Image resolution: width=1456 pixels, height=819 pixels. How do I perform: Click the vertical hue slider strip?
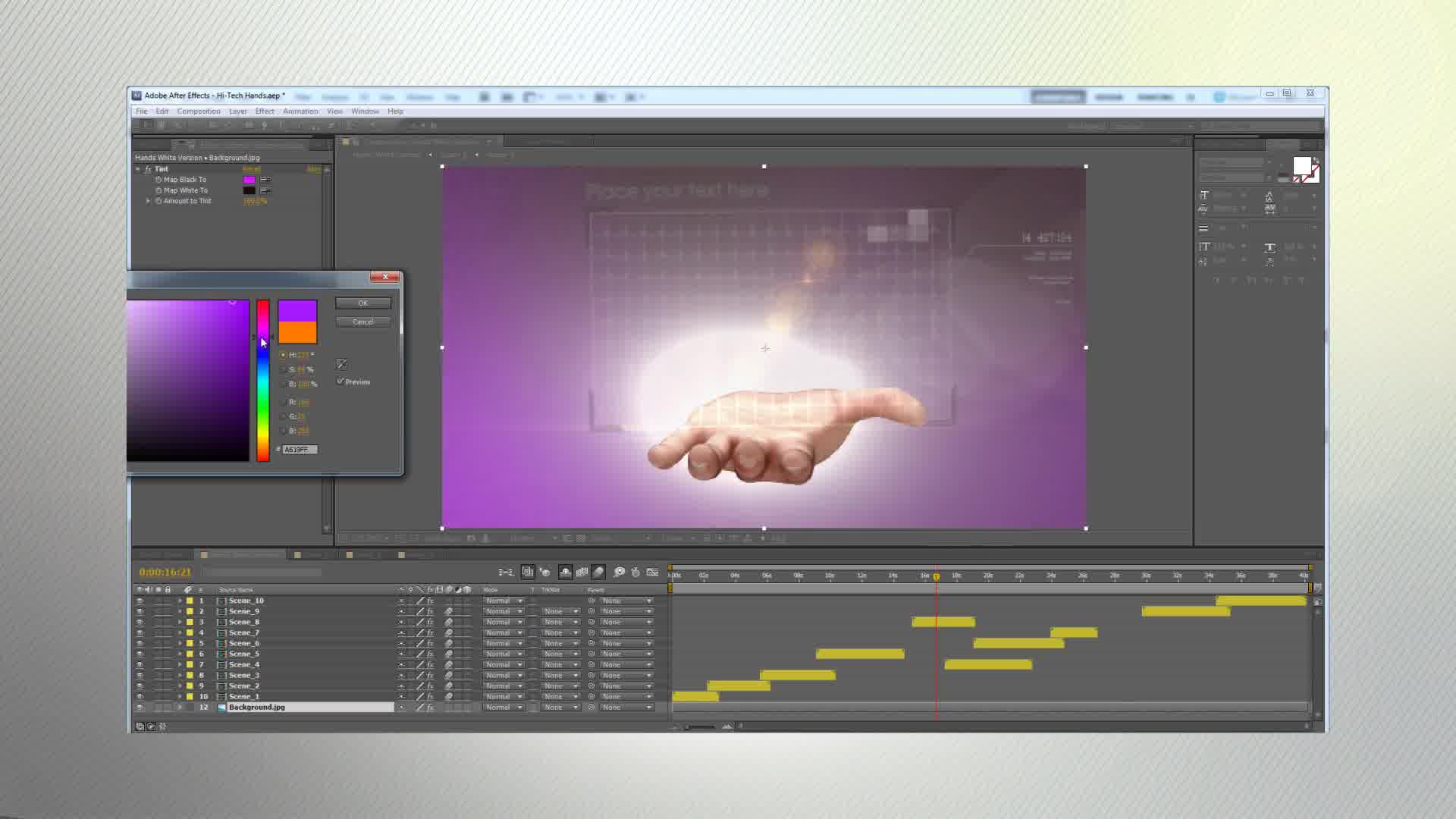[262, 381]
